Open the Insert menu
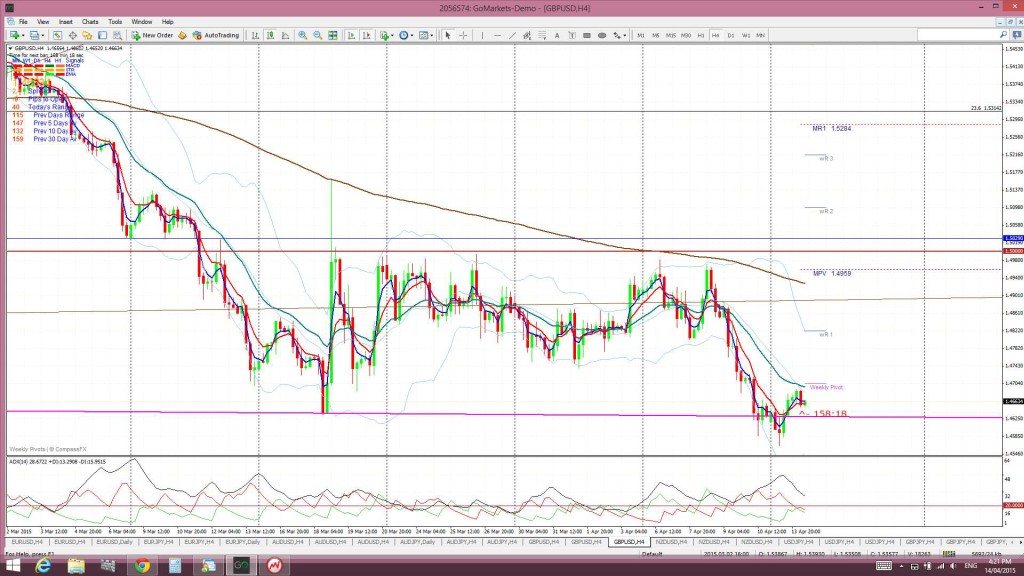The width and height of the screenshot is (1024, 576). click(65, 22)
